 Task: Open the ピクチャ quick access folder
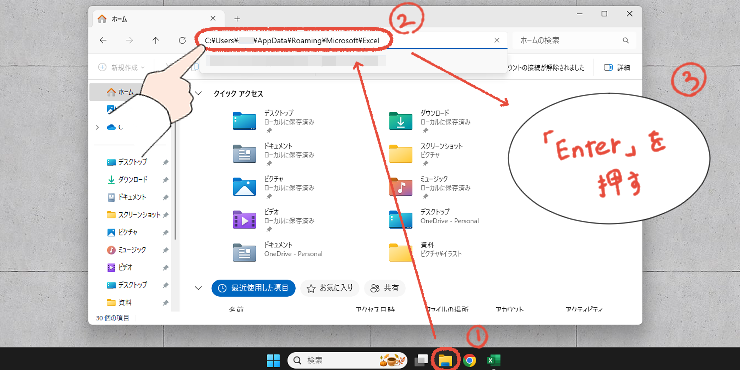(274, 187)
